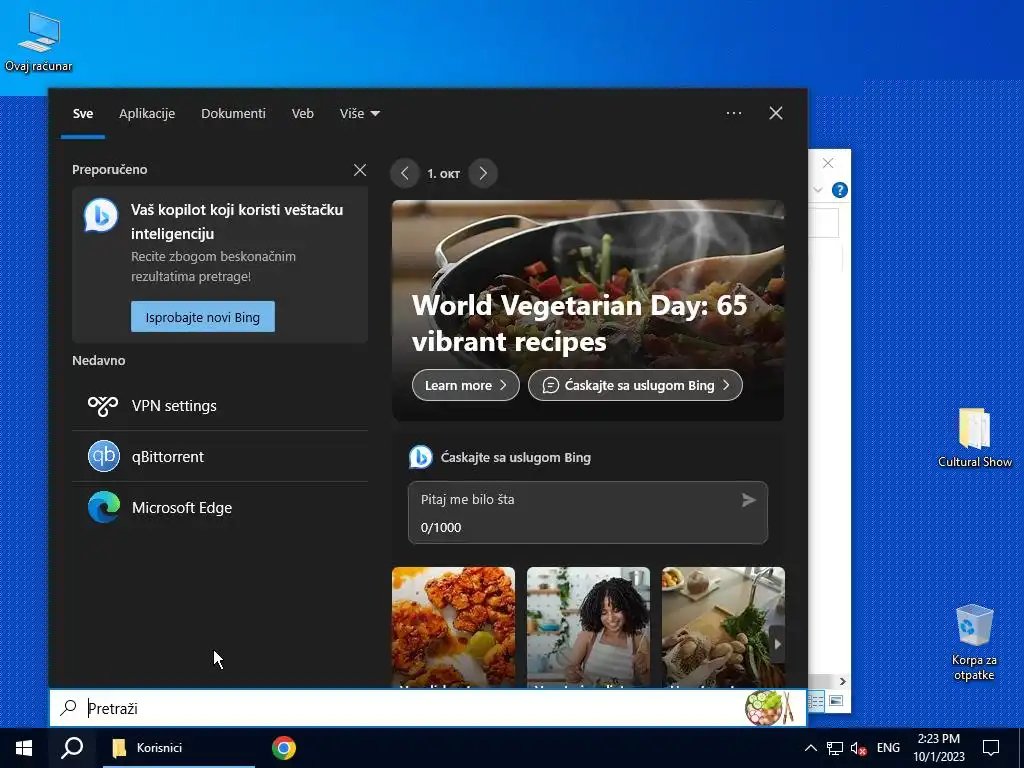1024x768 pixels.
Task: Open World Vegetarian Day headline
Action: 579,323
